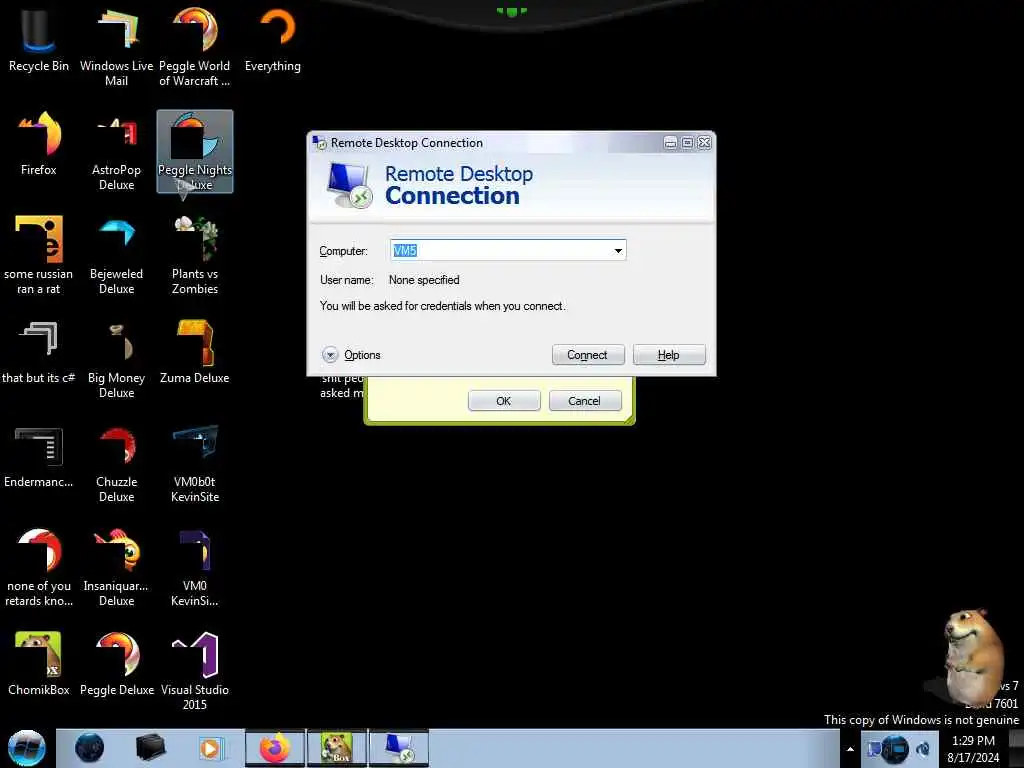The width and height of the screenshot is (1024, 768).
Task: Click the volume tray icon
Action: point(923,749)
